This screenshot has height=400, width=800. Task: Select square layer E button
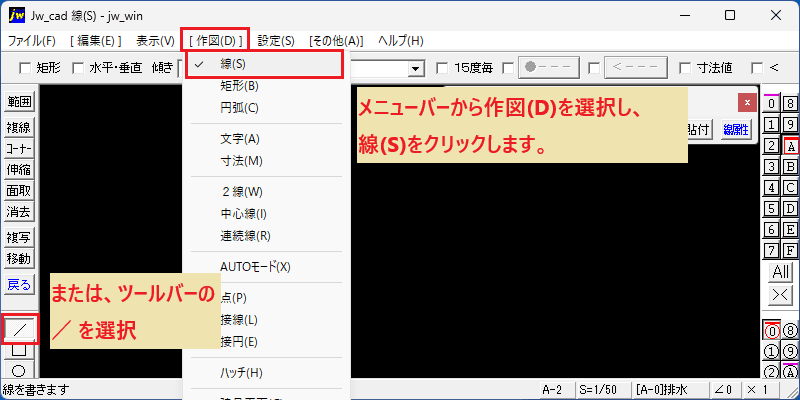(x=791, y=230)
